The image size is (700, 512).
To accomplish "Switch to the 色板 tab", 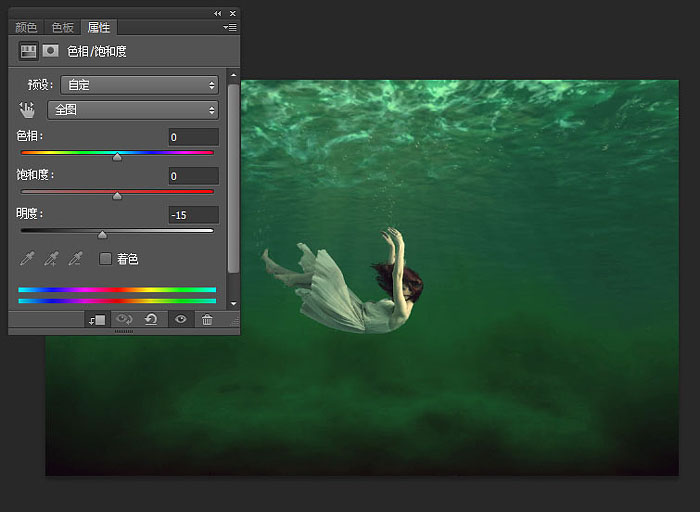I will tap(62, 28).
